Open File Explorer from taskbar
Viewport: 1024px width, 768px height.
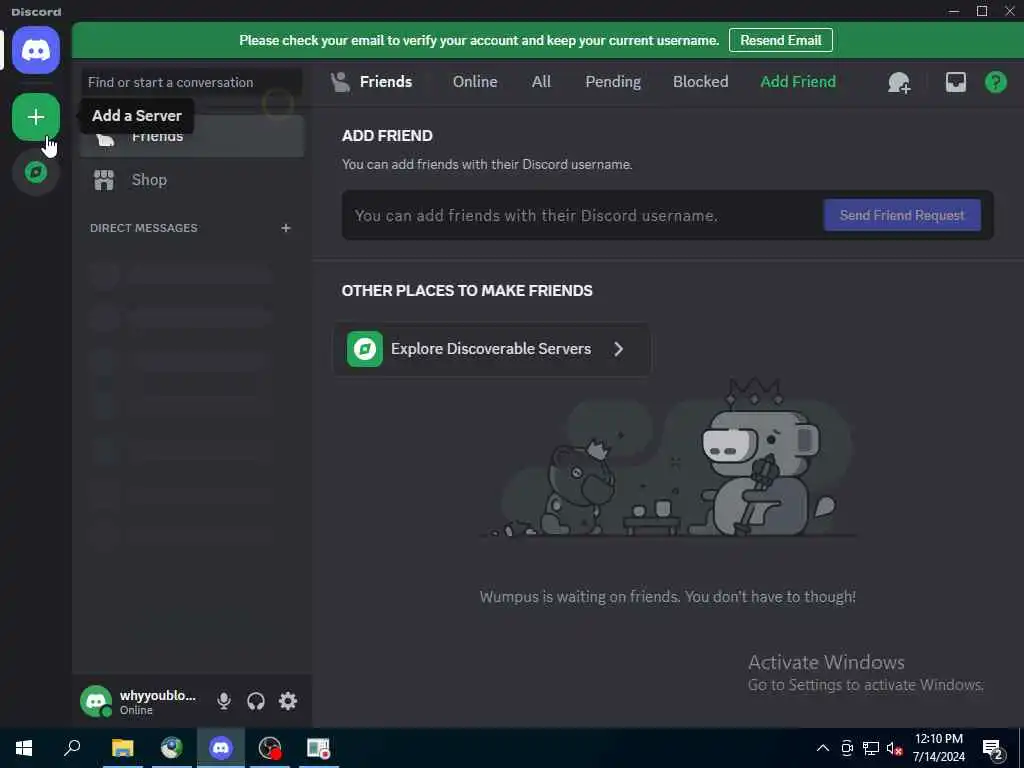[122, 748]
